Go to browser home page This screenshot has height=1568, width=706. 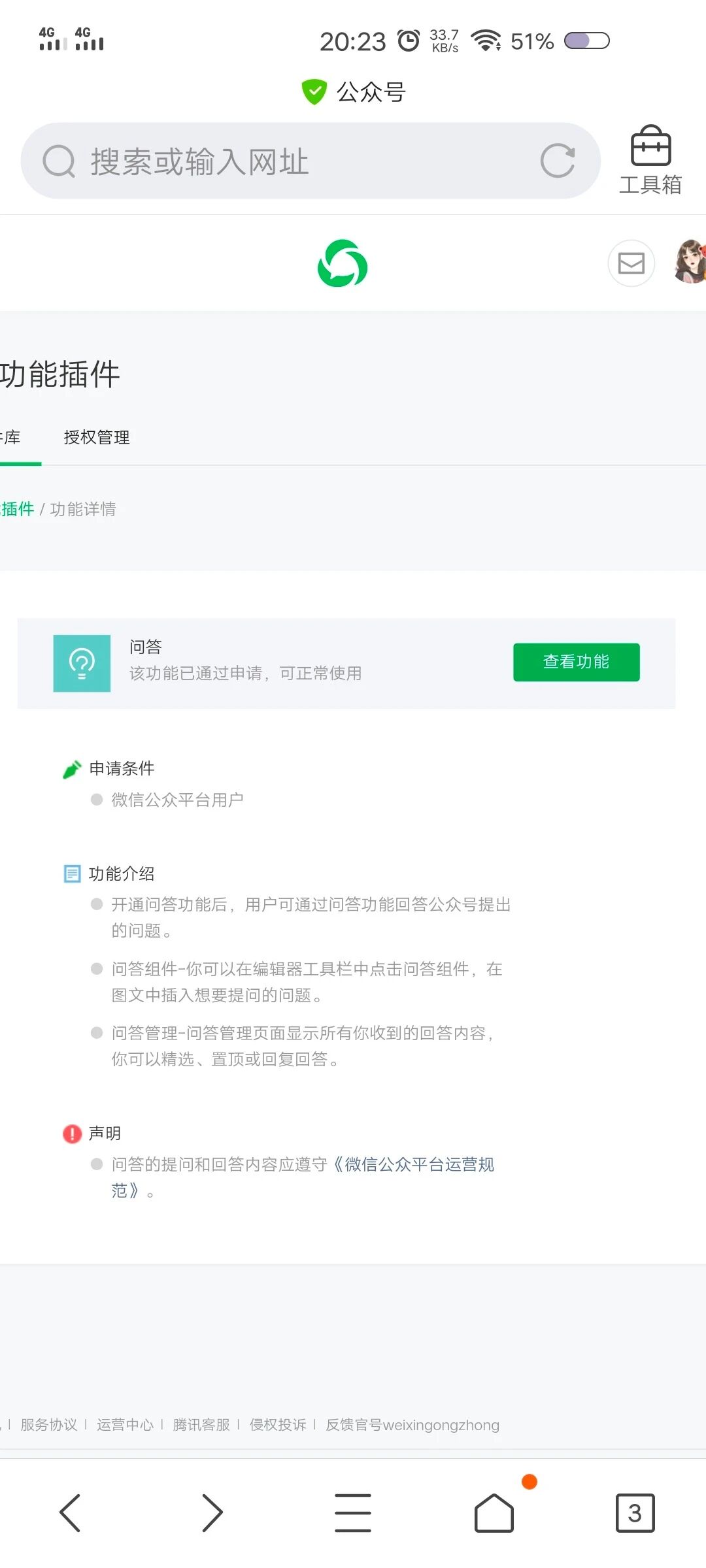pyautogui.click(x=494, y=1512)
